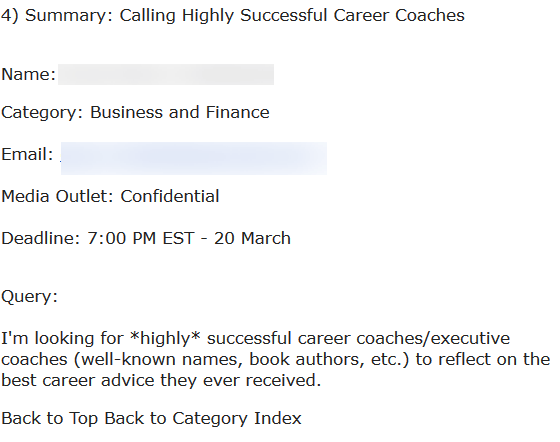Click the 20 March deadline date

pos(252,238)
